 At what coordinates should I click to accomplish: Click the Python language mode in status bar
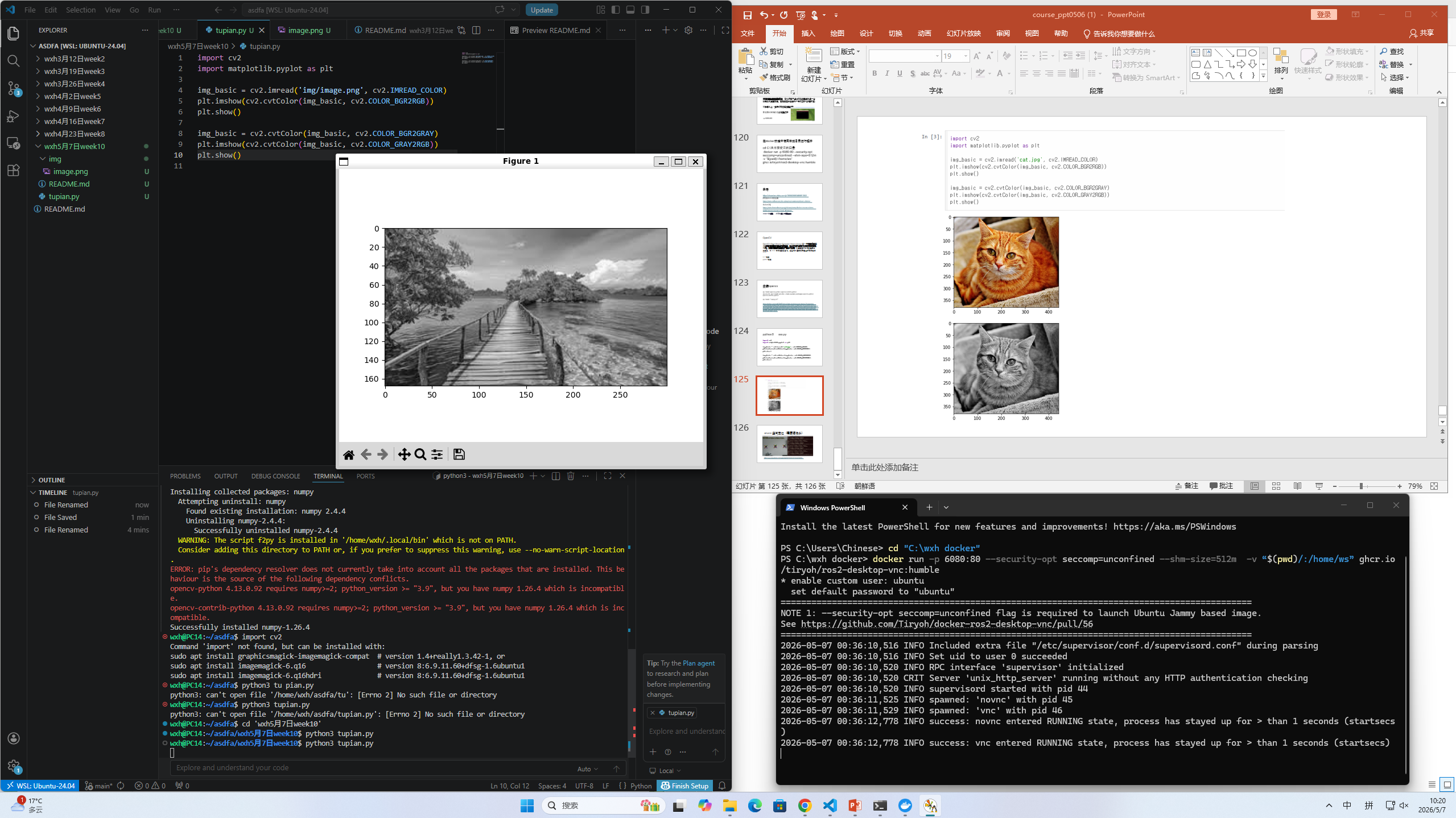click(x=641, y=786)
